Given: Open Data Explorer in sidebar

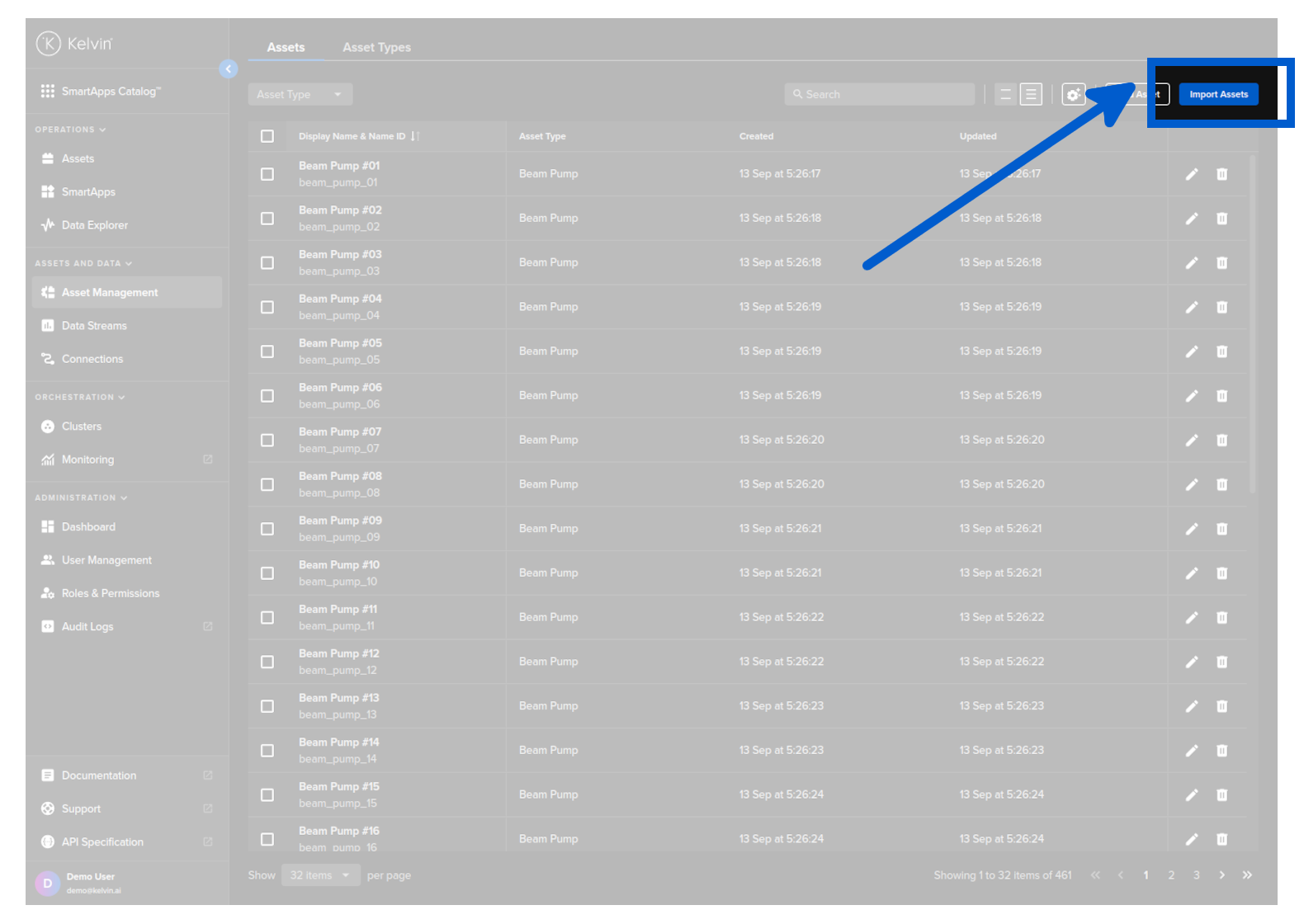Looking at the screenshot, I should [94, 225].
